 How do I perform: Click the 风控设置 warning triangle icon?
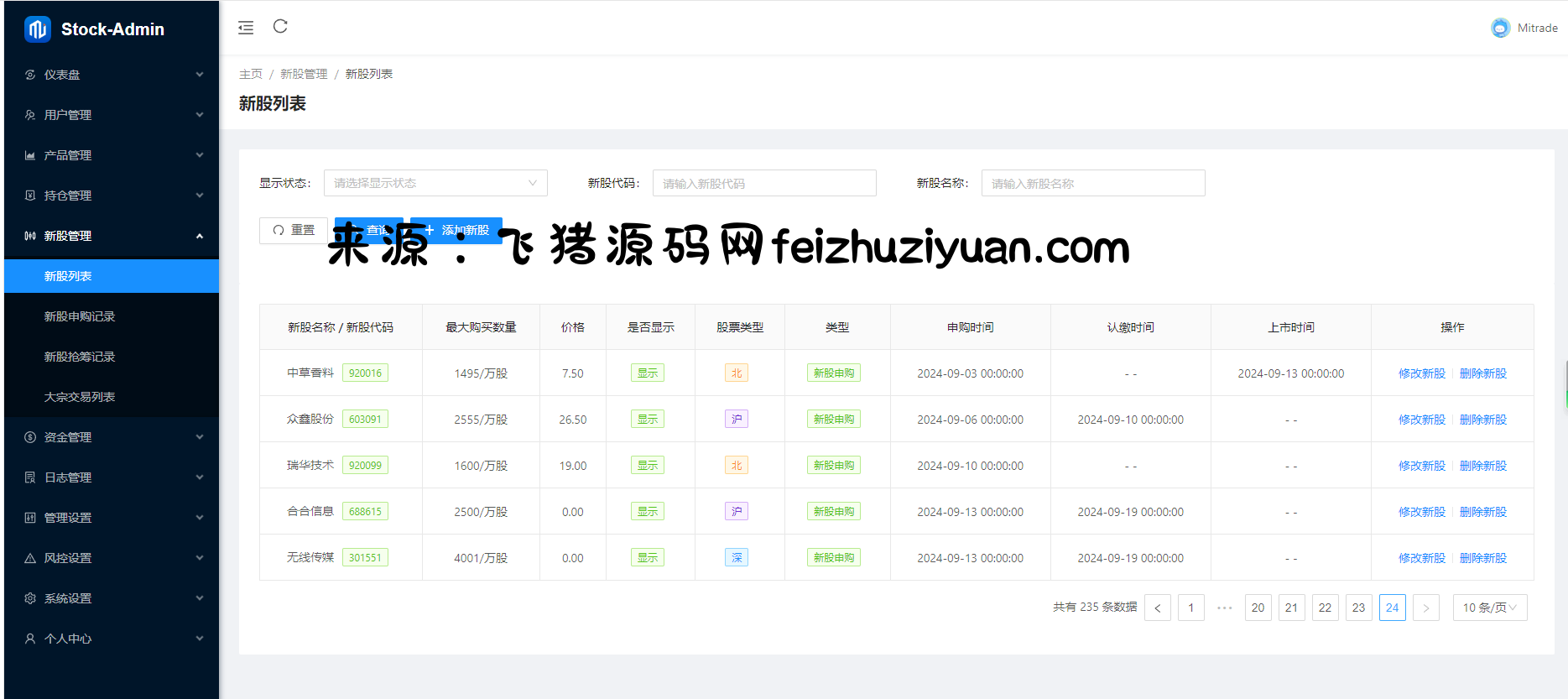click(30, 558)
